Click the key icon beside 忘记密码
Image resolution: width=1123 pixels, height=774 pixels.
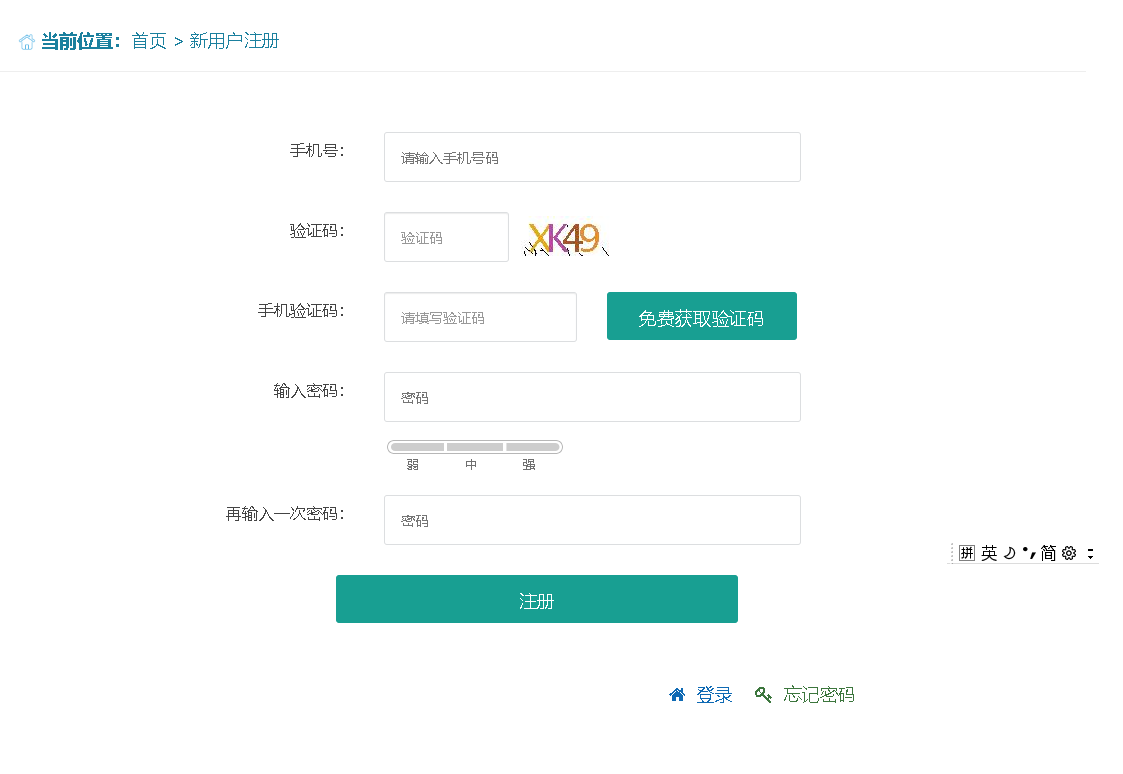pos(764,695)
